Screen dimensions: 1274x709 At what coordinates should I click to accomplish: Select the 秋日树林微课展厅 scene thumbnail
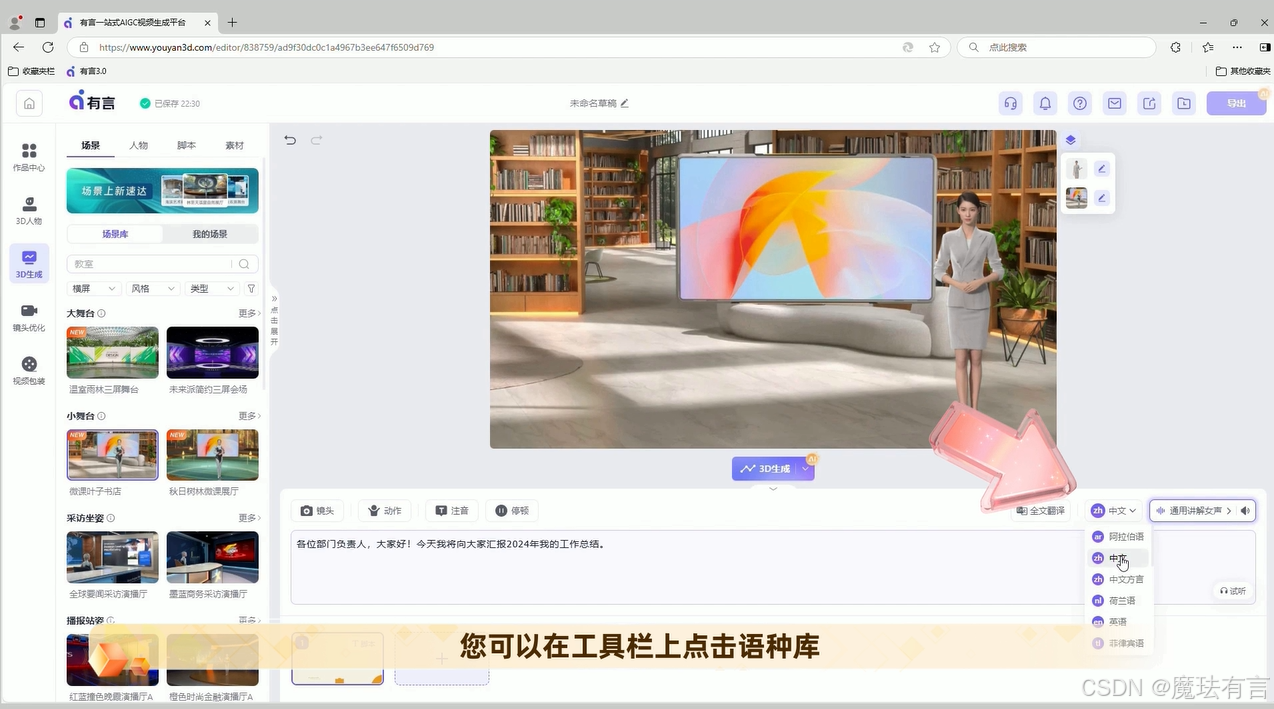[x=213, y=455]
